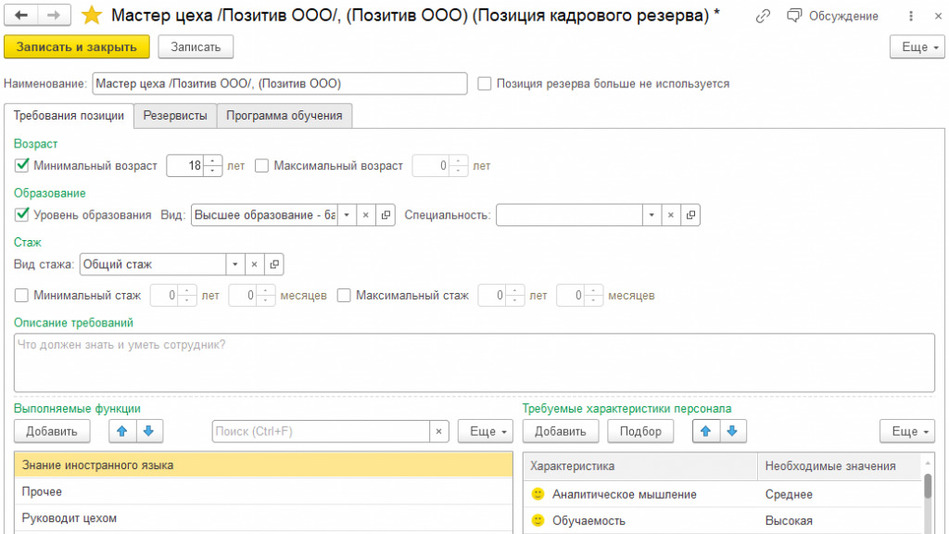Open the top-right Еще menu
The width and height of the screenshot is (949, 534).
[x=915, y=47]
